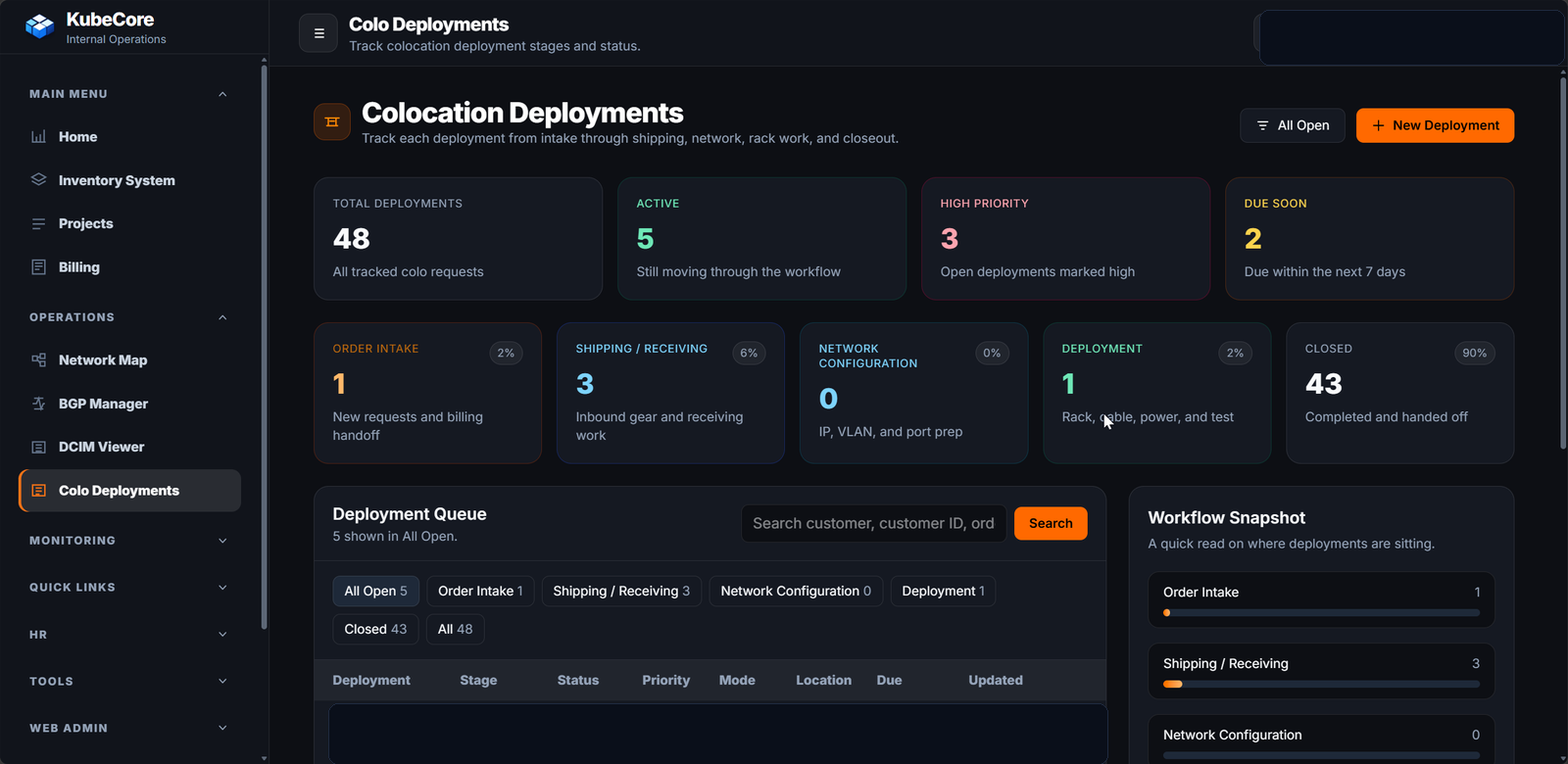Open the Shipping / Receiving stage card

(670, 393)
